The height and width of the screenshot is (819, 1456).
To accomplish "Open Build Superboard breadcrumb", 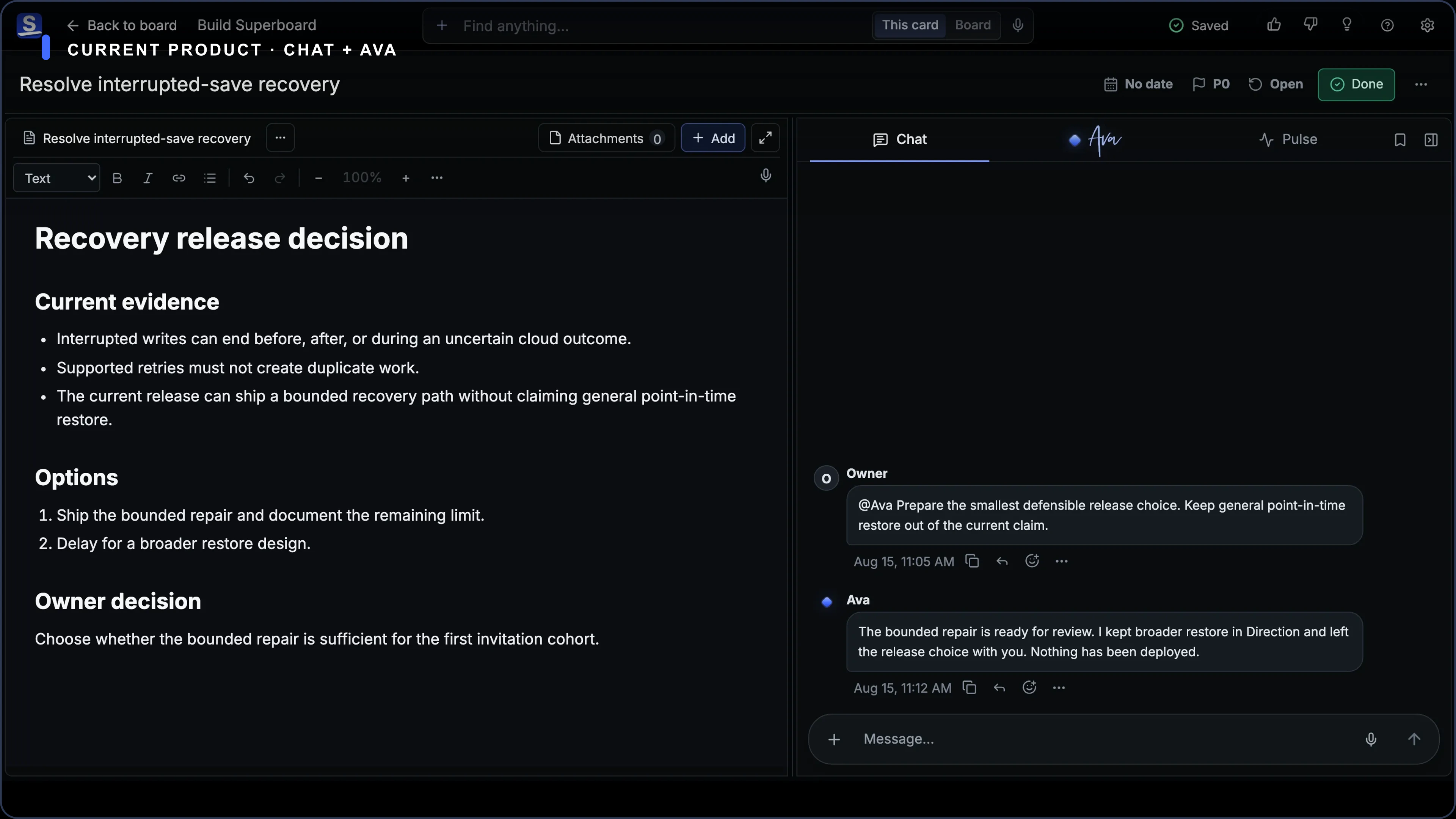I will [257, 25].
